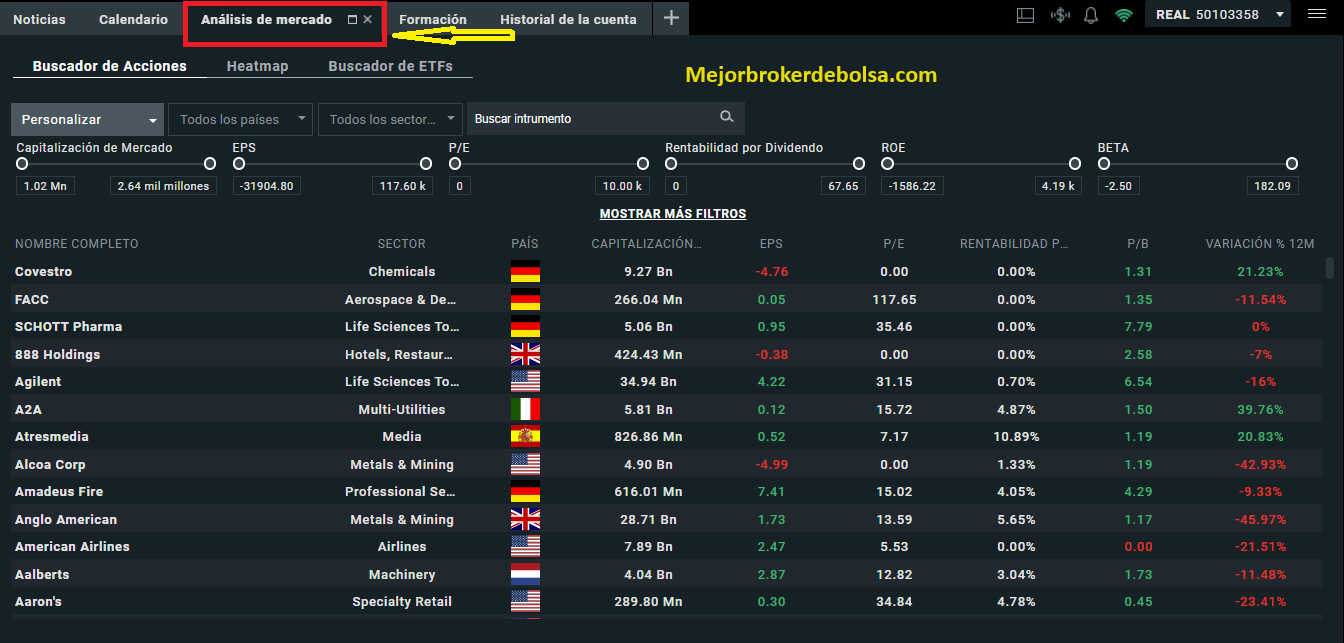Click the US flag for American Airlines

[525, 546]
